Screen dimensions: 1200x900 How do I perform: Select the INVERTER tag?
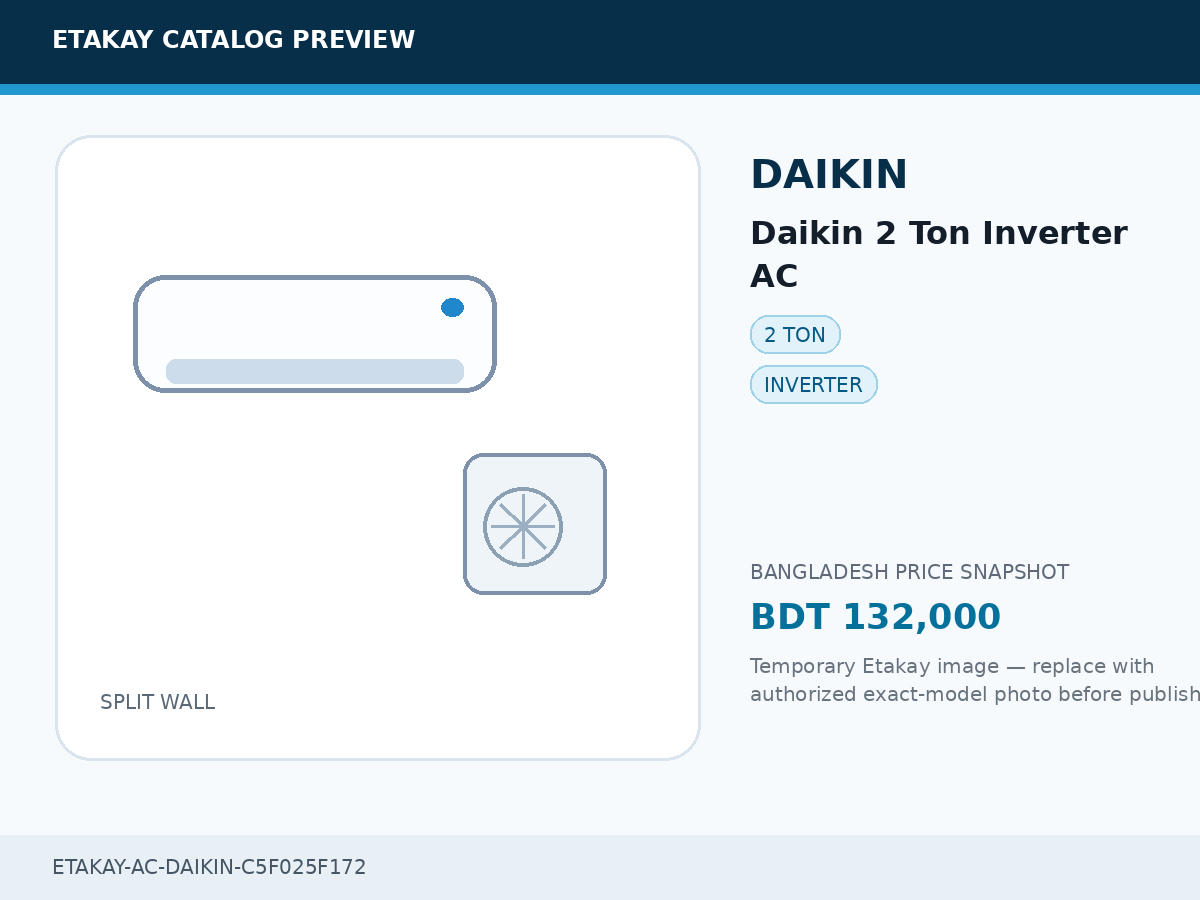click(x=813, y=385)
